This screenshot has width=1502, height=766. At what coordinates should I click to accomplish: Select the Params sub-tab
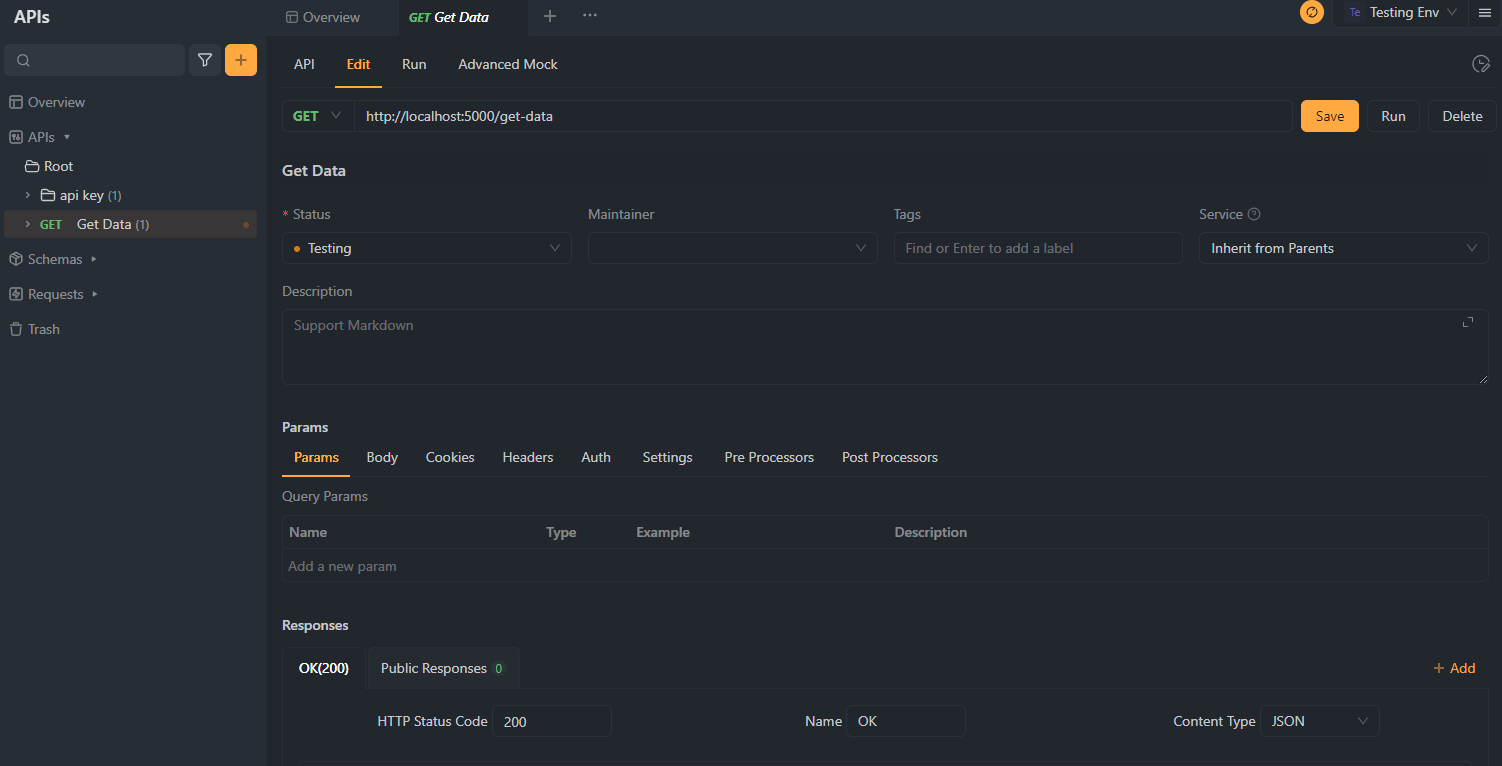[x=316, y=457]
